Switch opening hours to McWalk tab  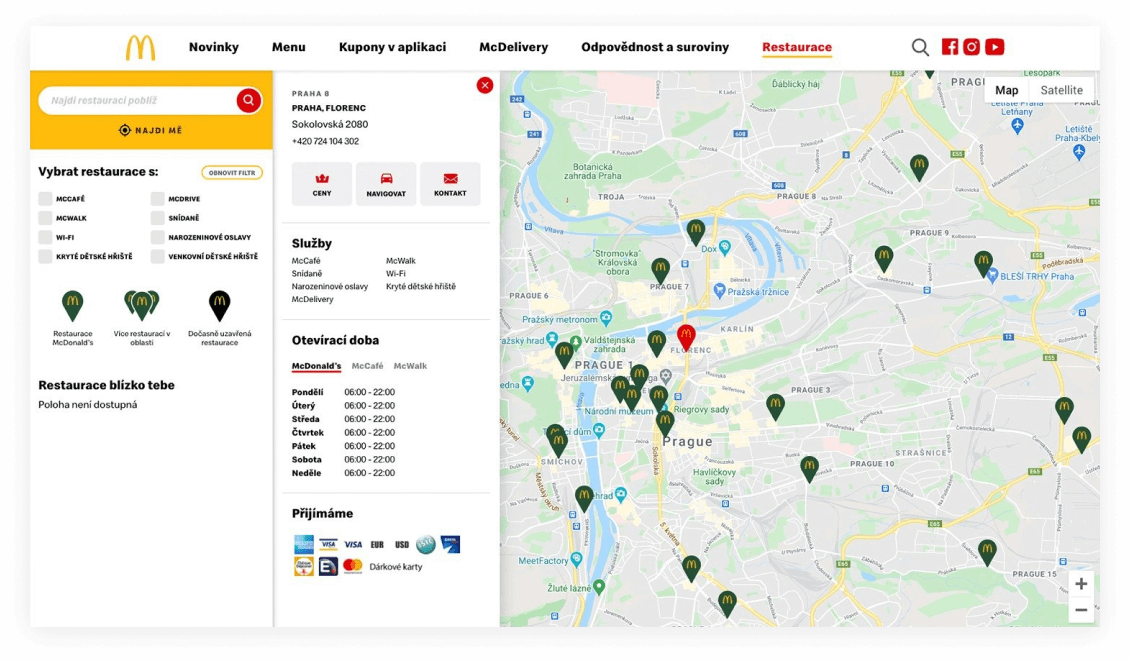[410, 366]
